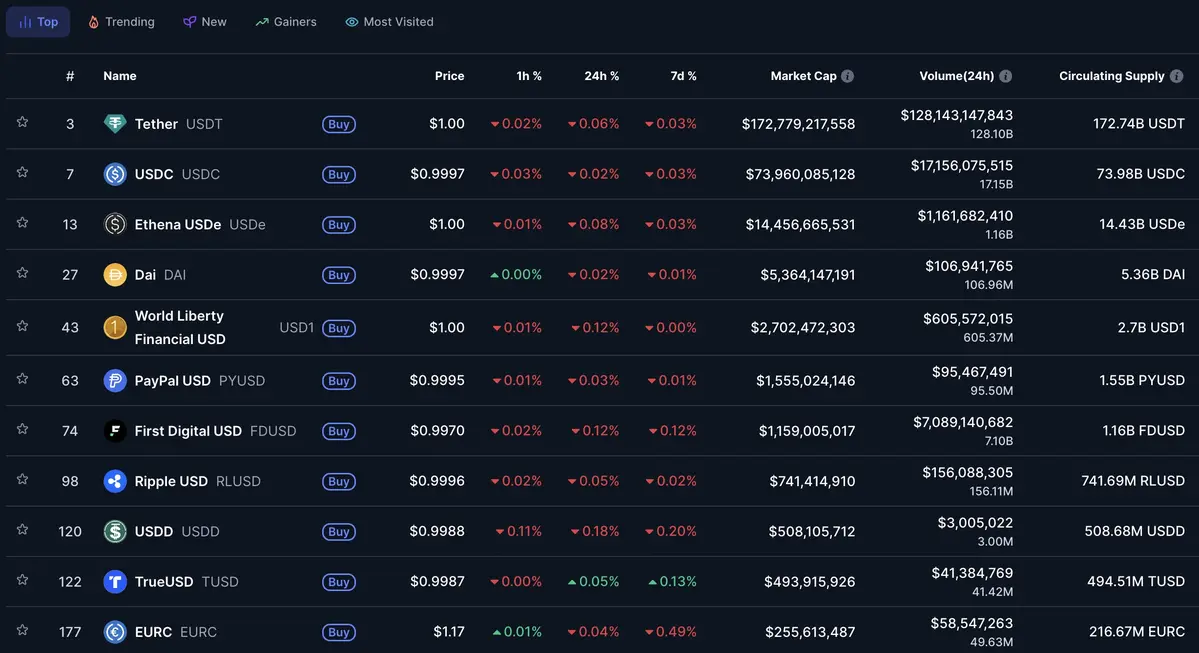1199x653 pixels.
Task: Open the Circulating Supply info tooltip
Action: coord(1177,74)
